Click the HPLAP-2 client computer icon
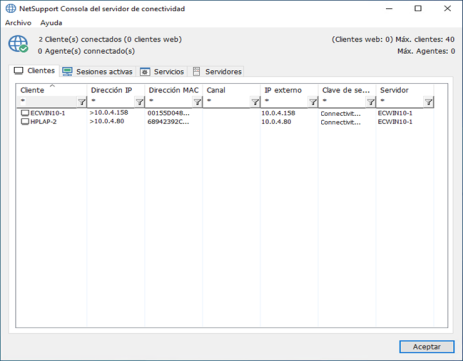 (25, 122)
